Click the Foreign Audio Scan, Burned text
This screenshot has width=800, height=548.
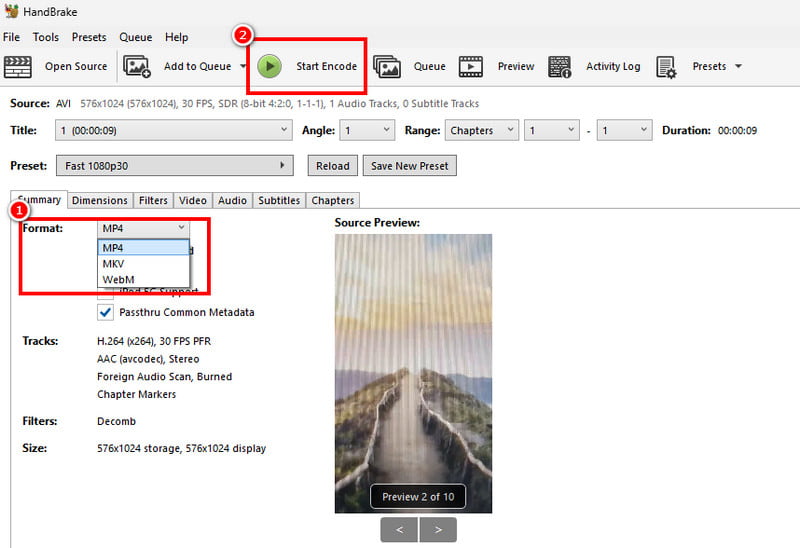164,377
